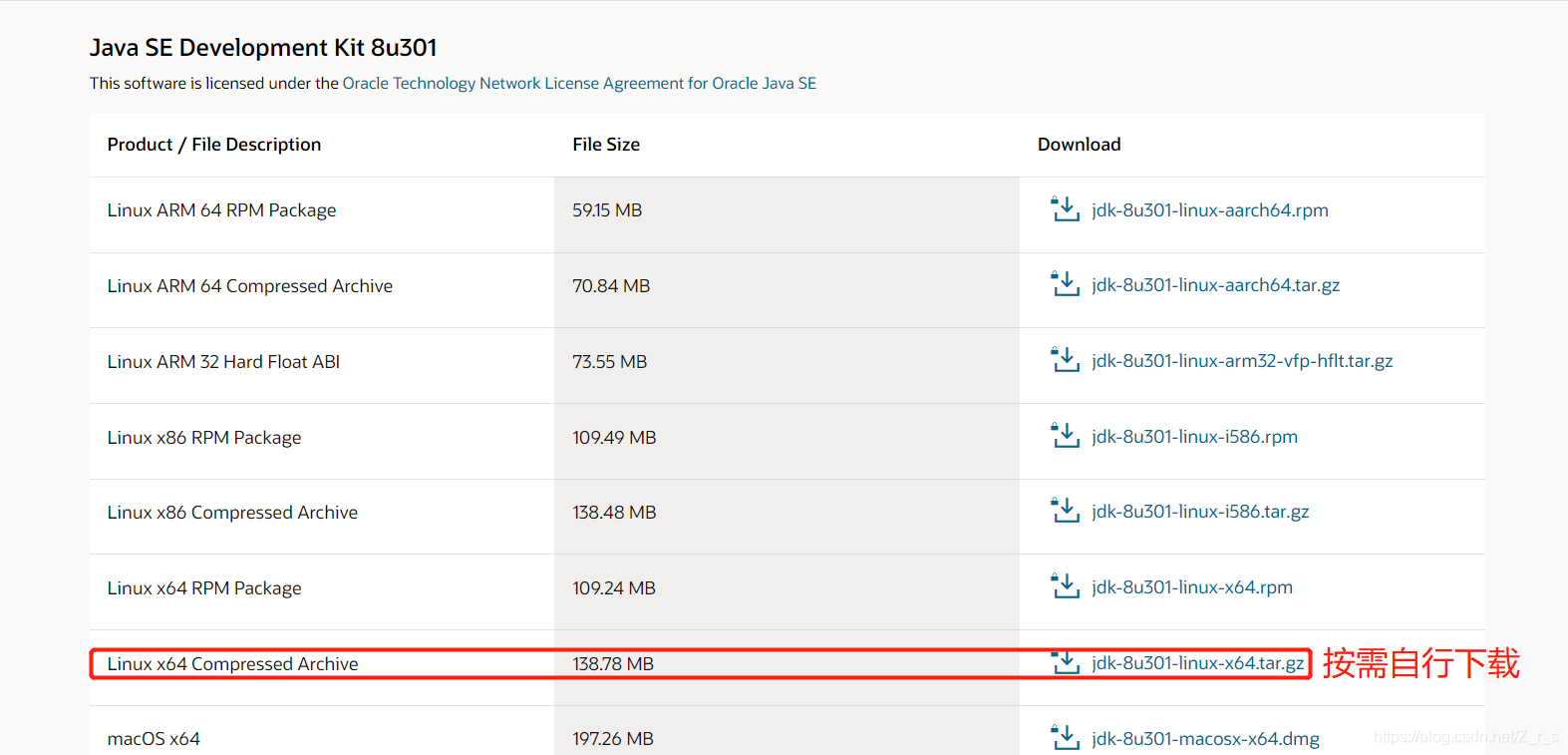The image size is (1568, 755).
Task: Select Linux ARM 32 Hard Float ABI text
Action: coord(223,362)
